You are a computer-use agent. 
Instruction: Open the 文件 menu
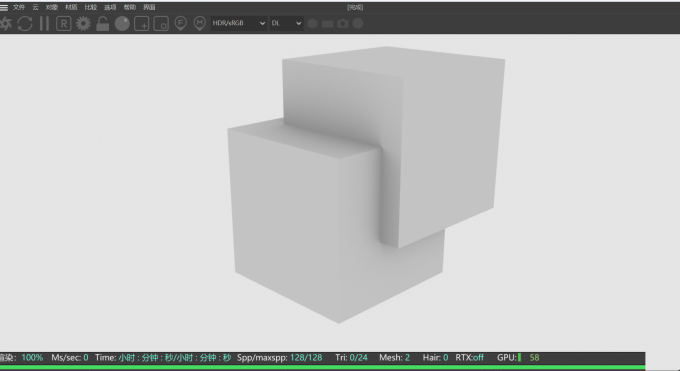pyautogui.click(x=19, y=7)
